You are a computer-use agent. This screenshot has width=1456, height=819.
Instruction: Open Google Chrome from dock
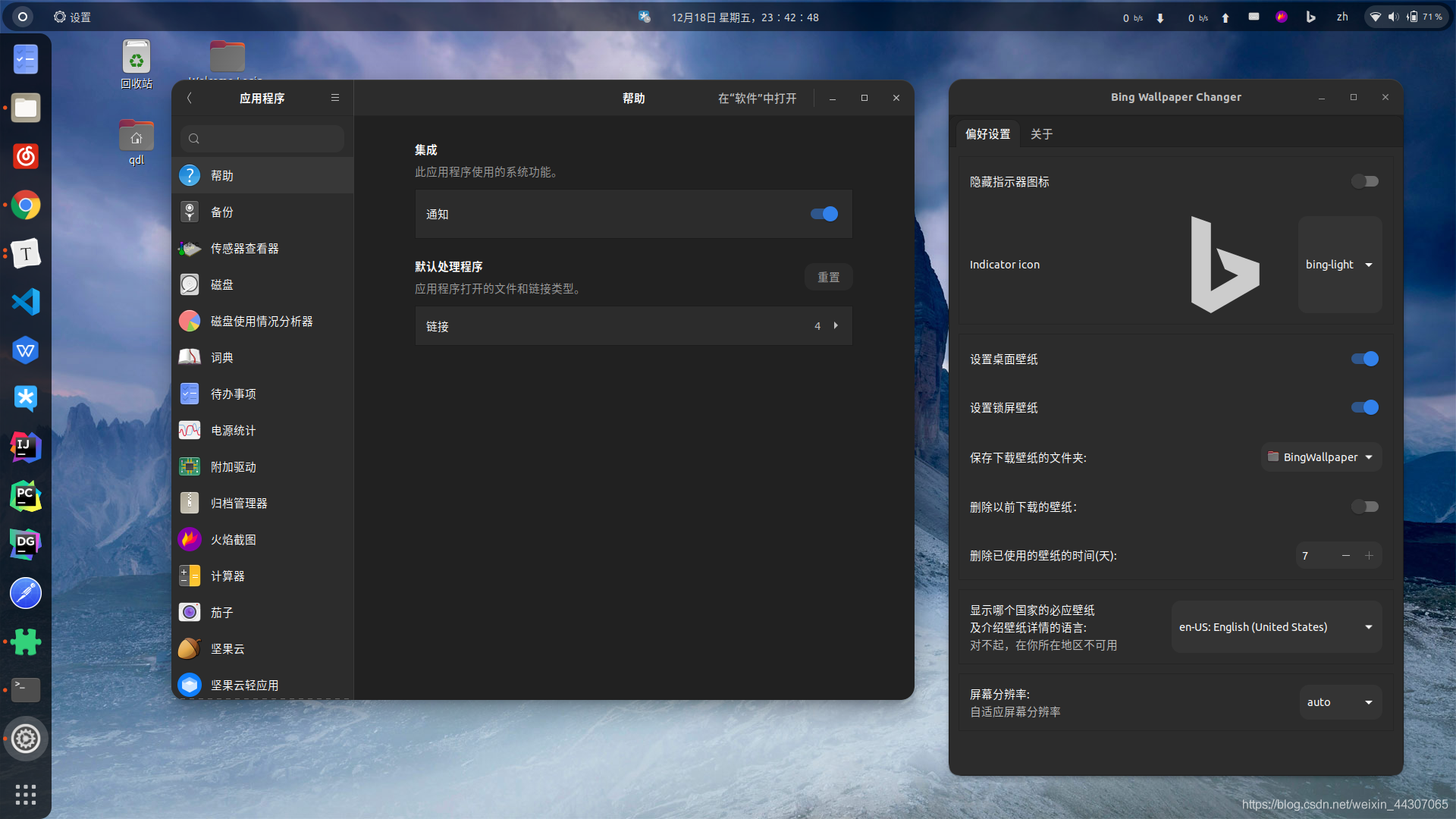(x=26, y=205)
